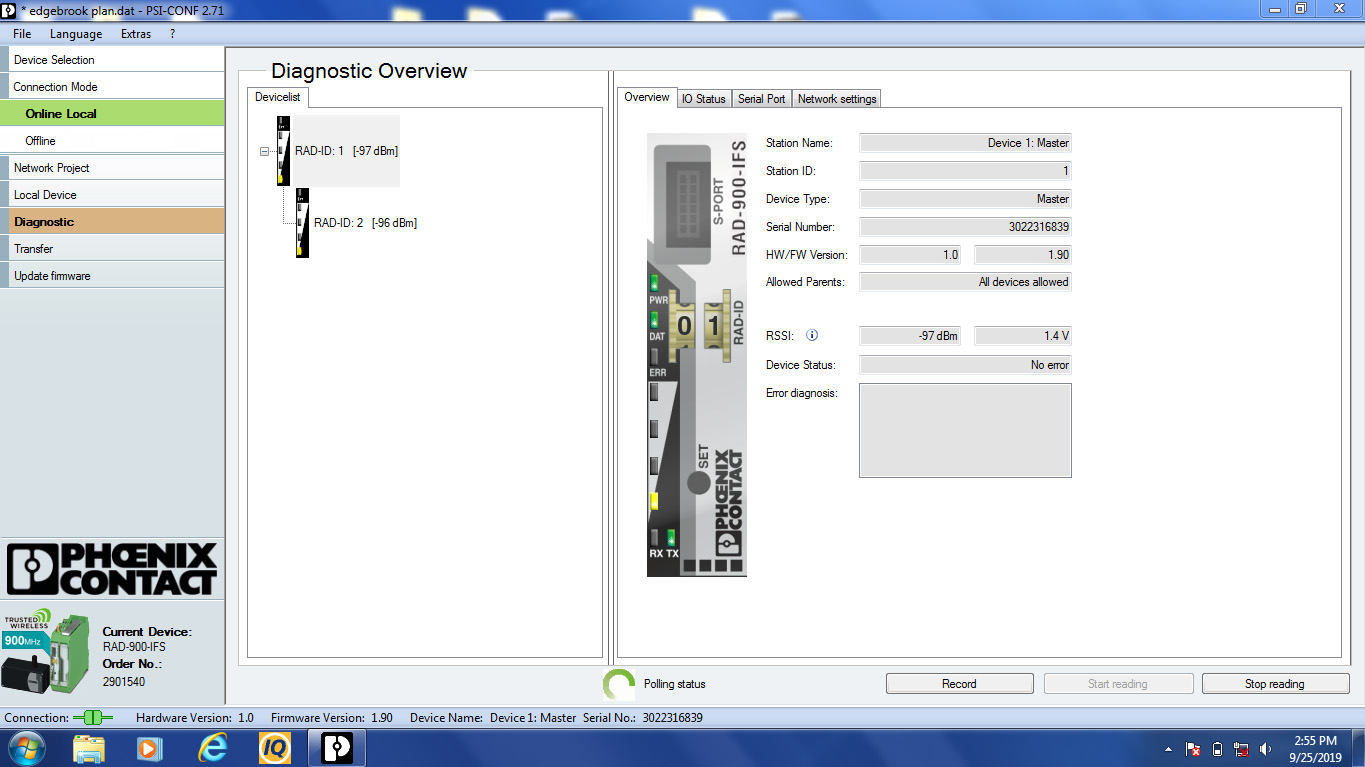Click the Station Name field
The image size is (1365, 767).
tap(965, 143)
